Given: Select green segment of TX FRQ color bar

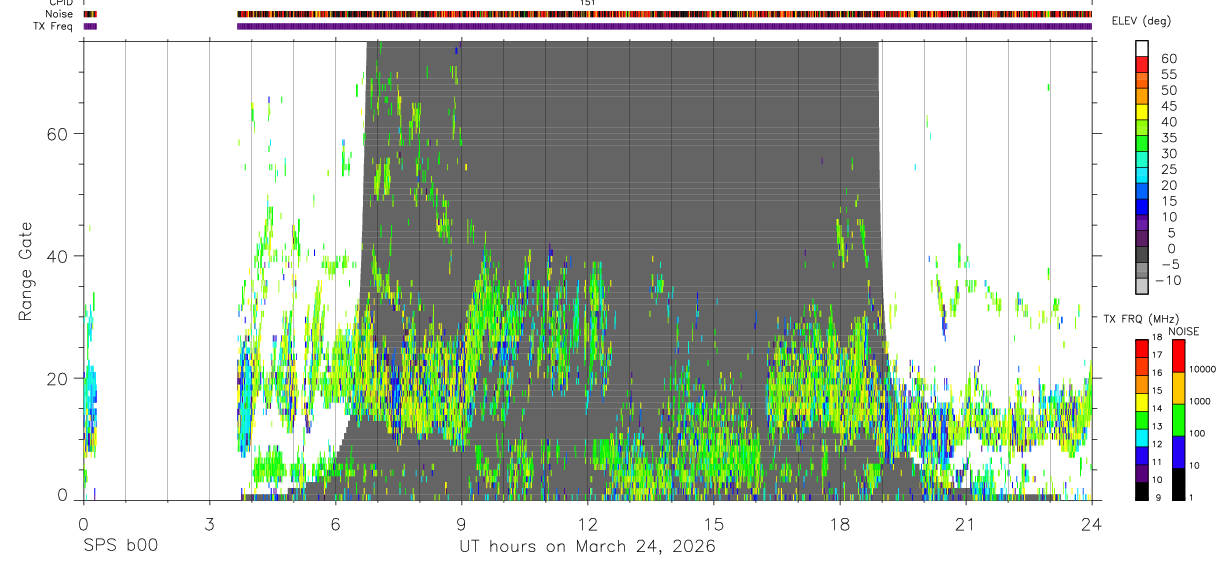Looking at the screenshot, I should pyautogui.click(x=1141, y=419).
